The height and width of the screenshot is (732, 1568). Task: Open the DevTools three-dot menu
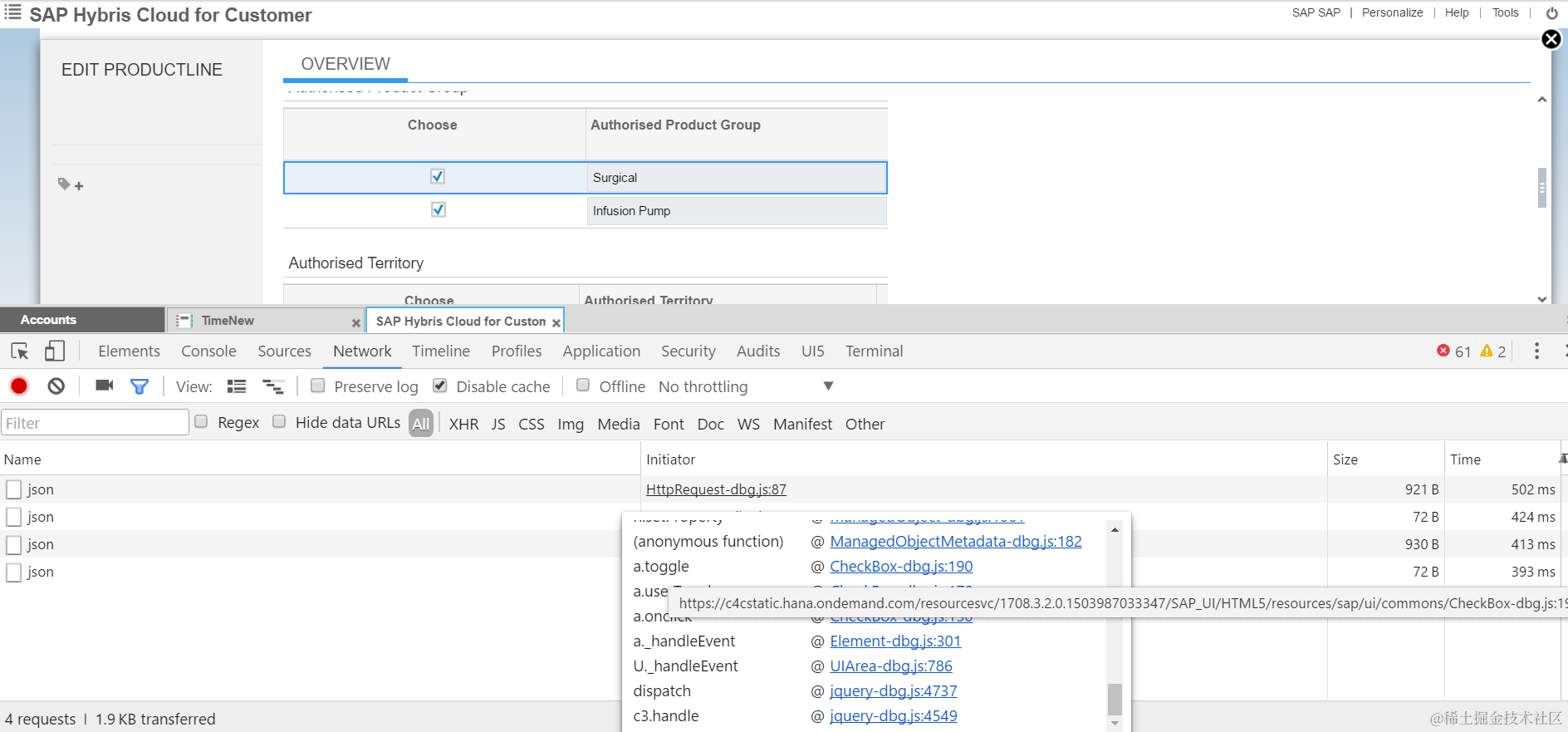click(x=1536, y=351)
